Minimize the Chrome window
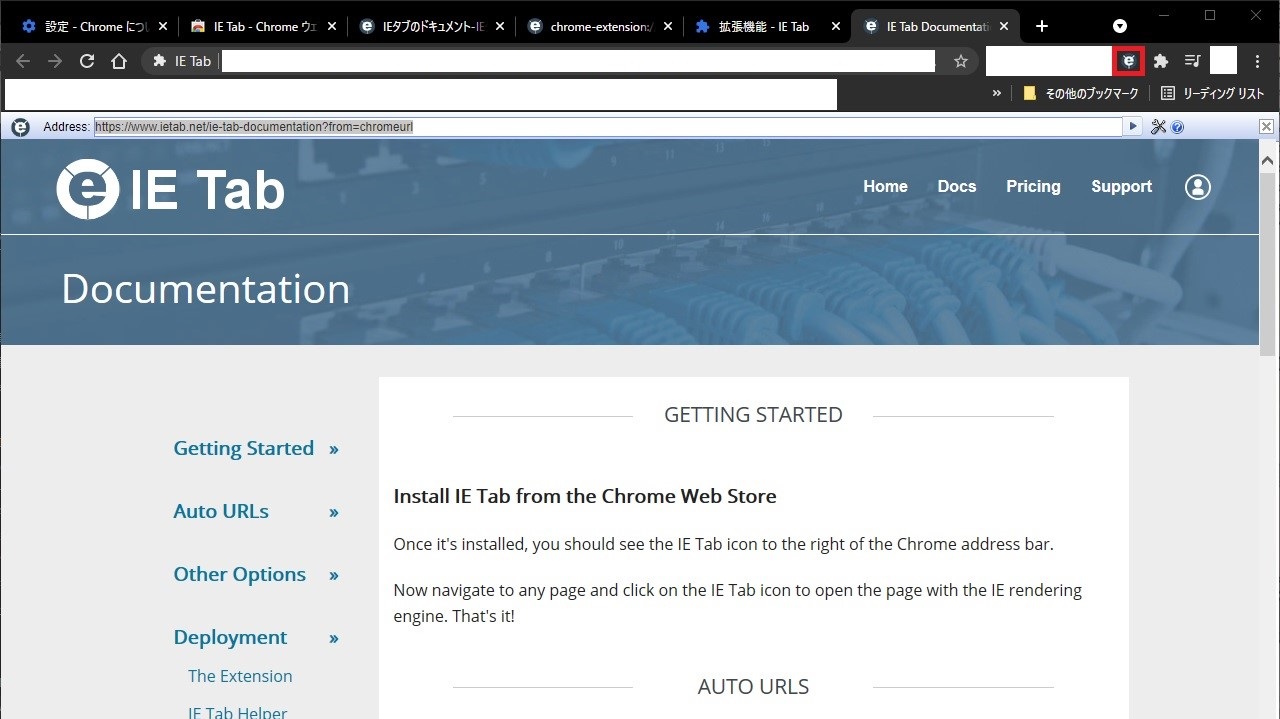 [1164, 15]
